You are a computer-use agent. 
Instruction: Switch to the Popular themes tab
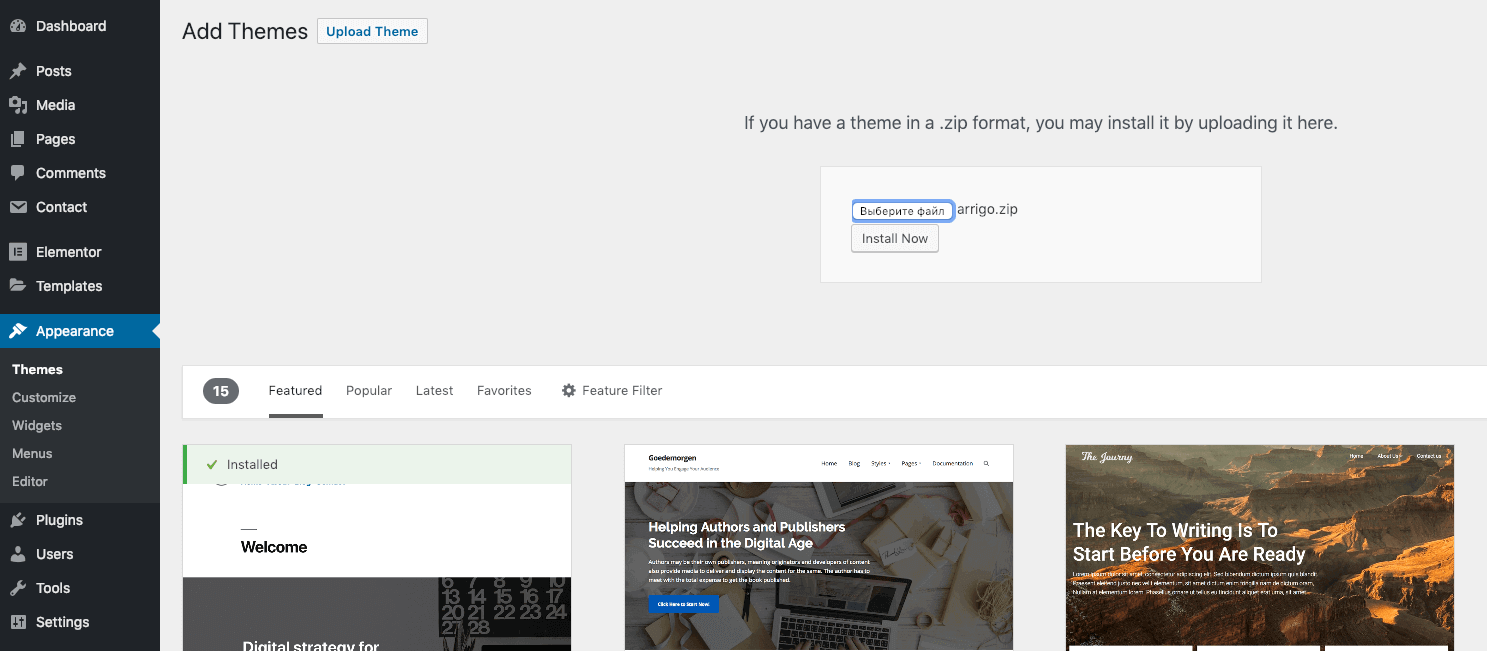pyautogui.click(x=369, y=391)
